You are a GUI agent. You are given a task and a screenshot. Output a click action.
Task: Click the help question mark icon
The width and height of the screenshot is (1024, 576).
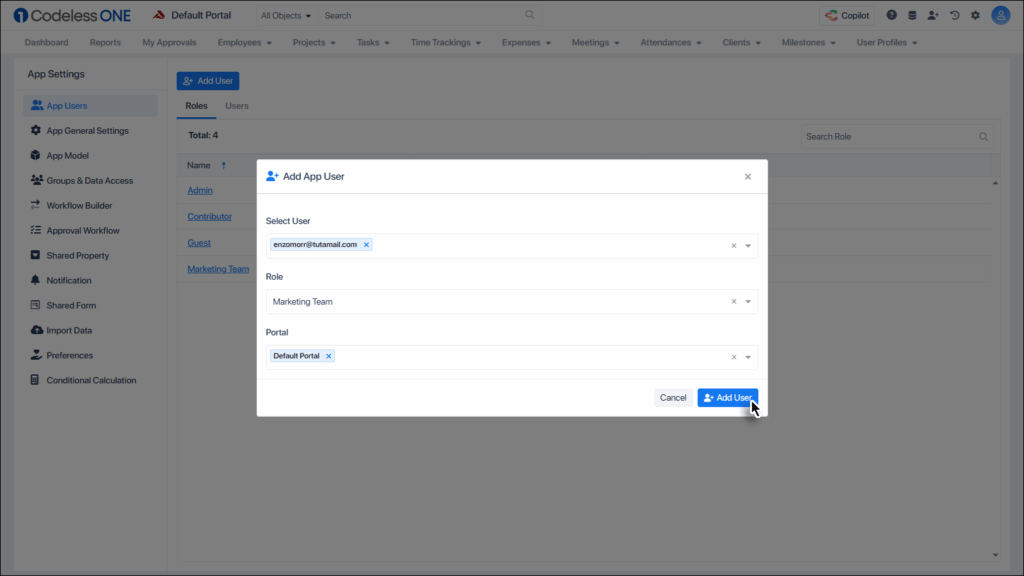click(x=891, y=15)
